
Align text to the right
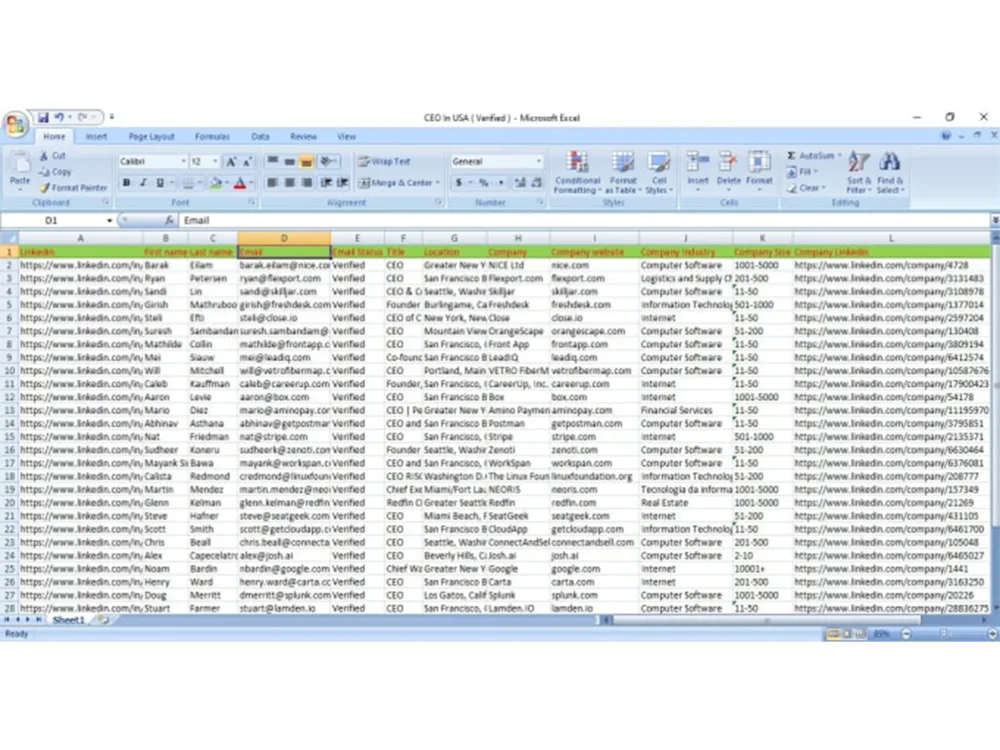pyautogui.click(x=307, y=183)
